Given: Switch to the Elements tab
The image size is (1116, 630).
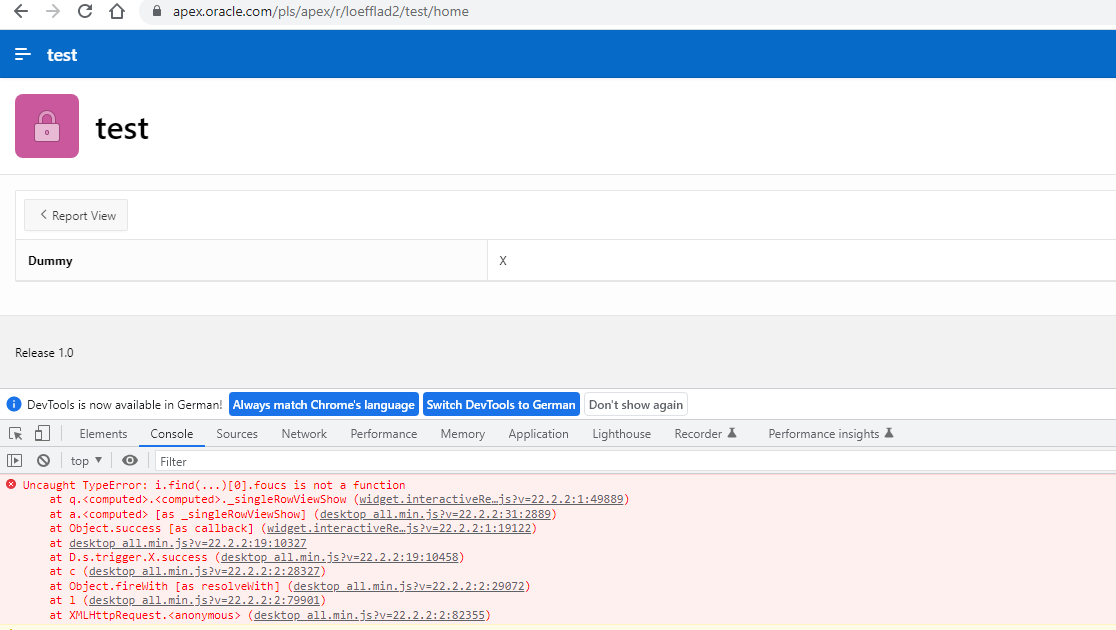Looking at the screenshot, I should pyautogui.click(x=103, y=434).
